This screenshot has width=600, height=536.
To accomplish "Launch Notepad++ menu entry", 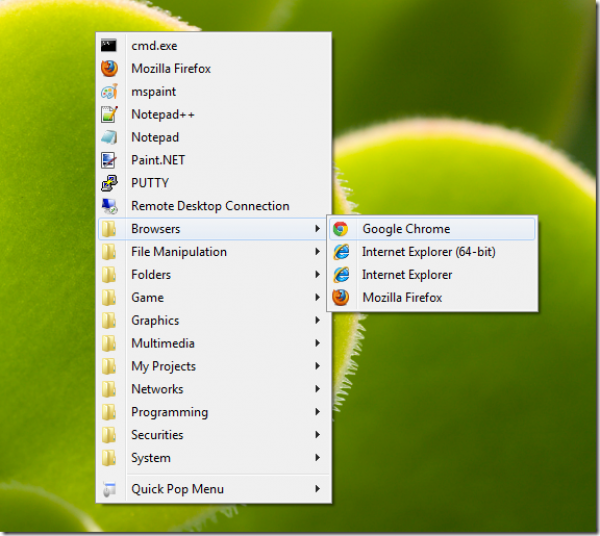I will pos(163,115).
